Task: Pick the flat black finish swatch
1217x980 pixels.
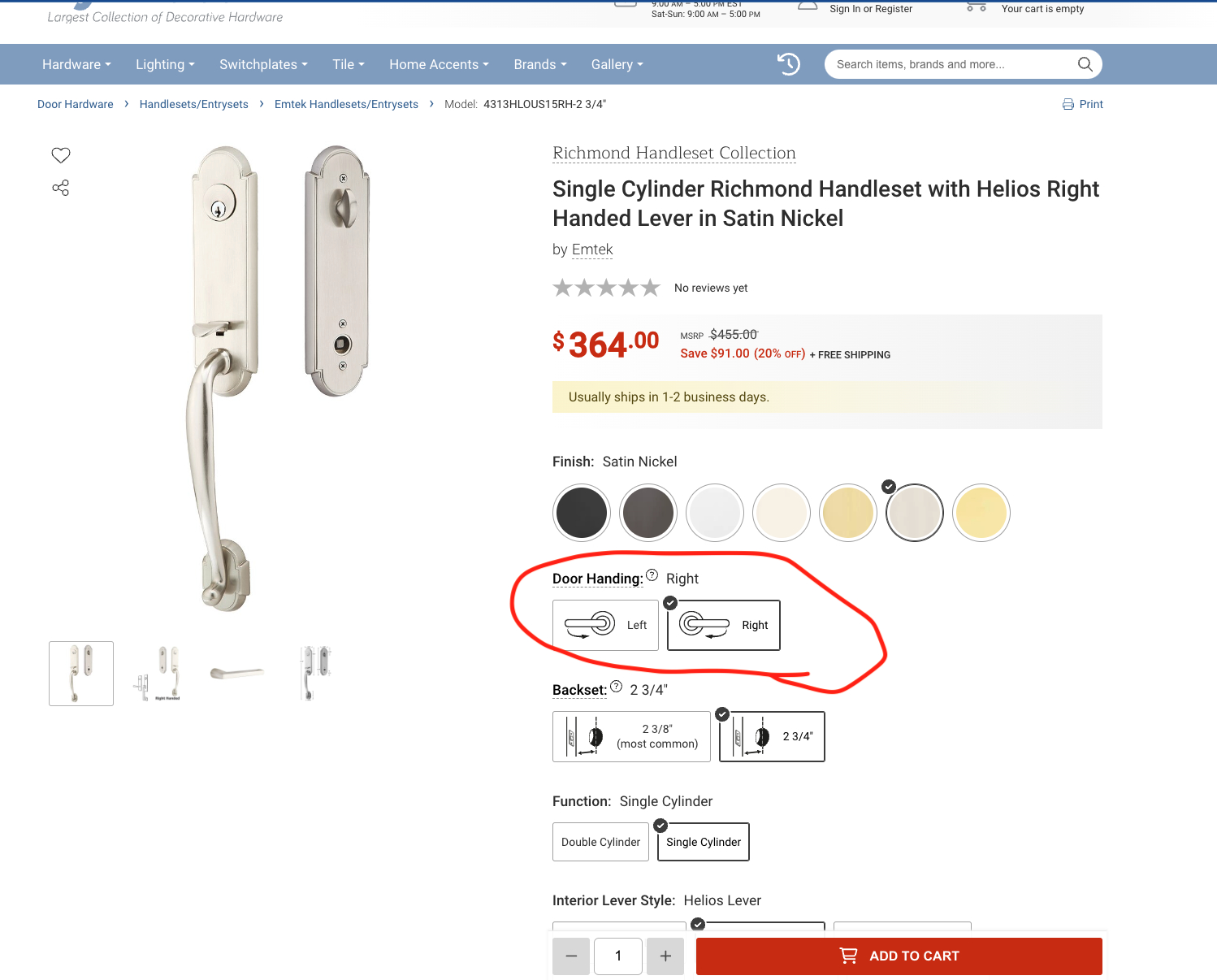Action: tap(582, 513)
